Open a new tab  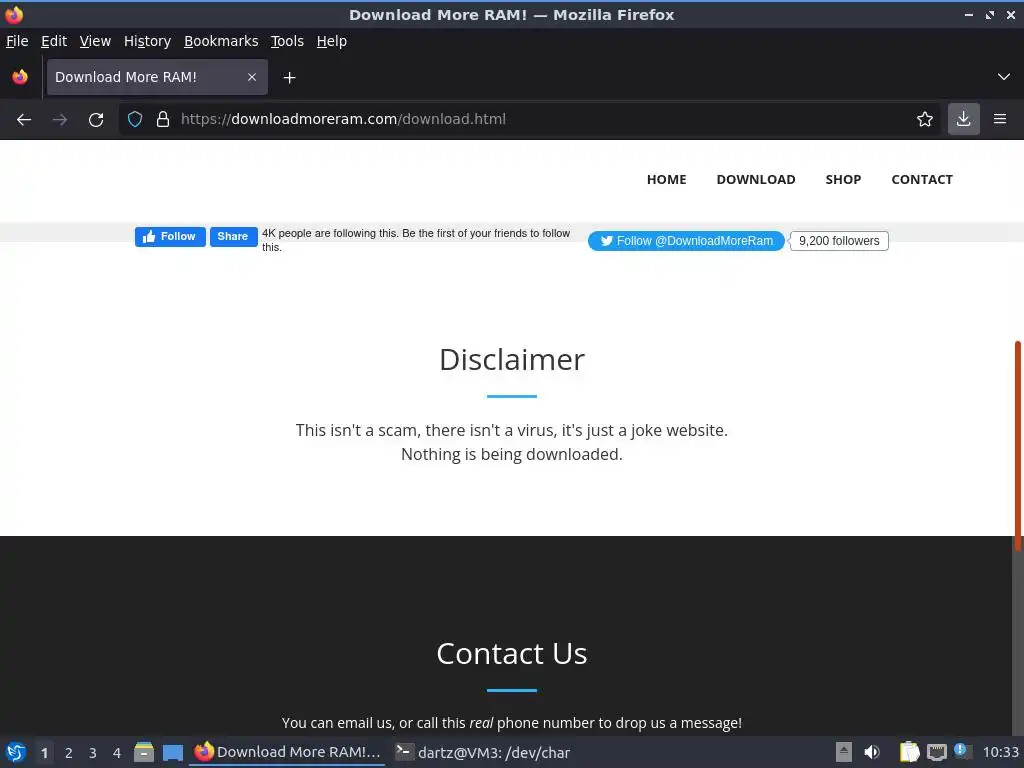pos(289,78)
